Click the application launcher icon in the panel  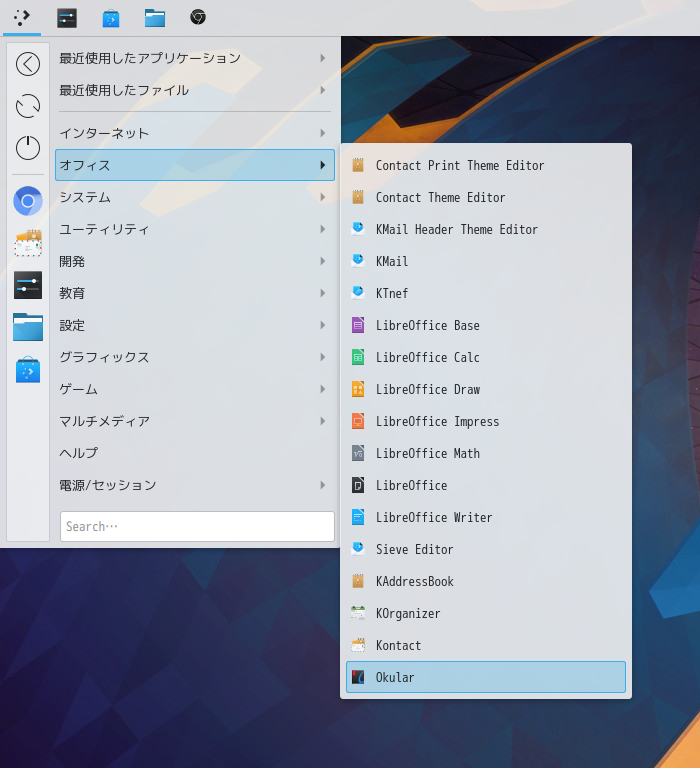(x=22, y=18)
